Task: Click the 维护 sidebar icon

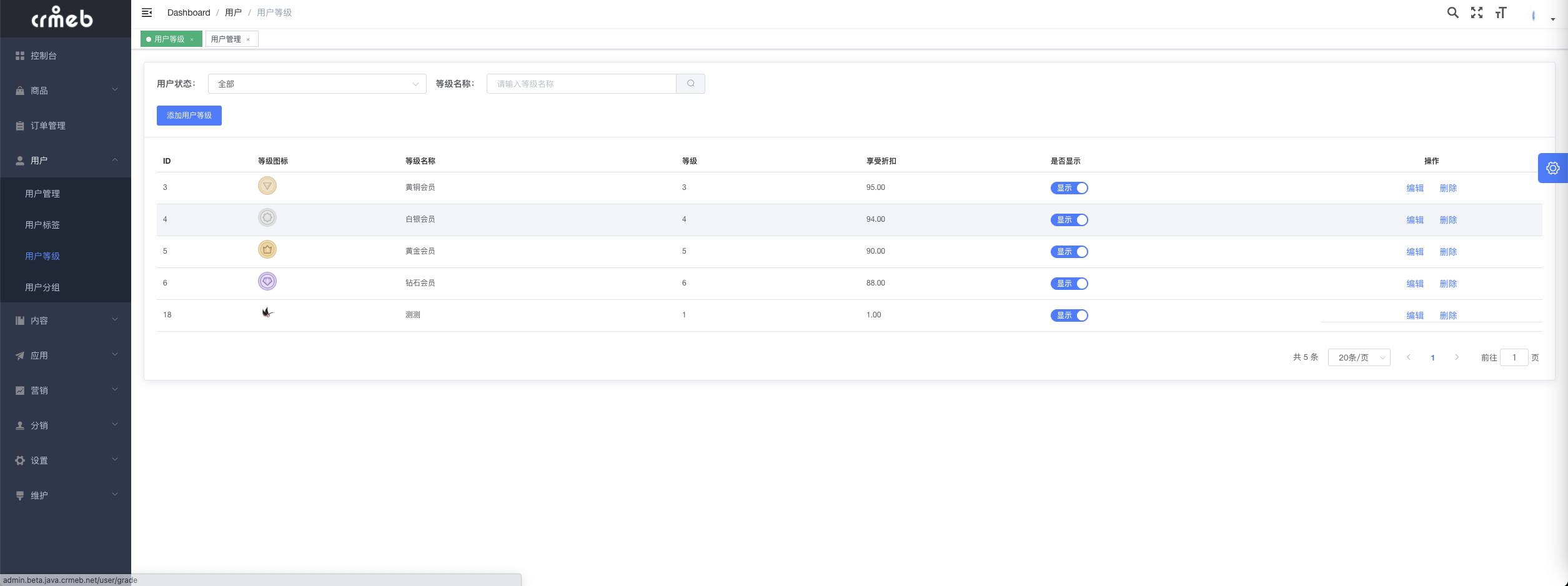Action: (20, 495)
